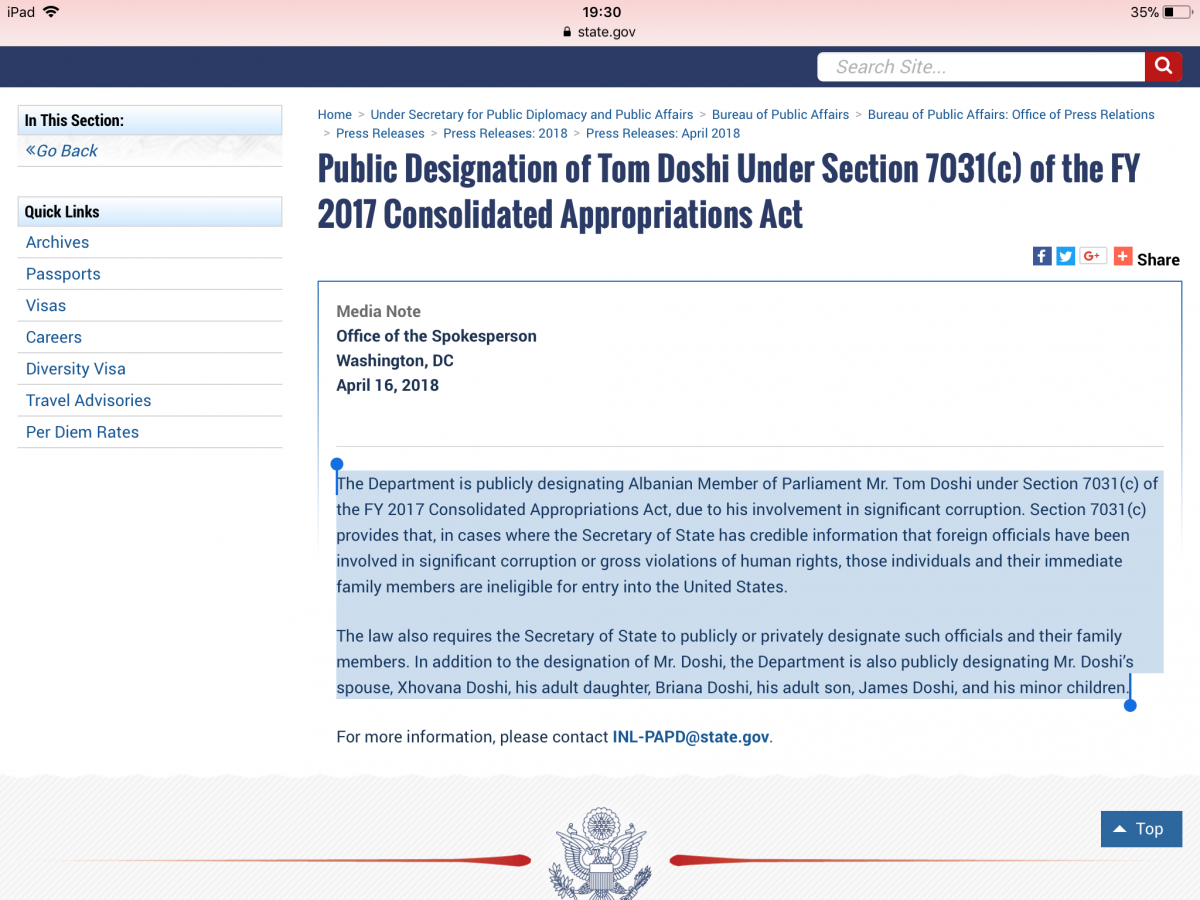Tap the battery indicator icon
The height and width of the screenshot is (900, 1200).
[1177, 12]
